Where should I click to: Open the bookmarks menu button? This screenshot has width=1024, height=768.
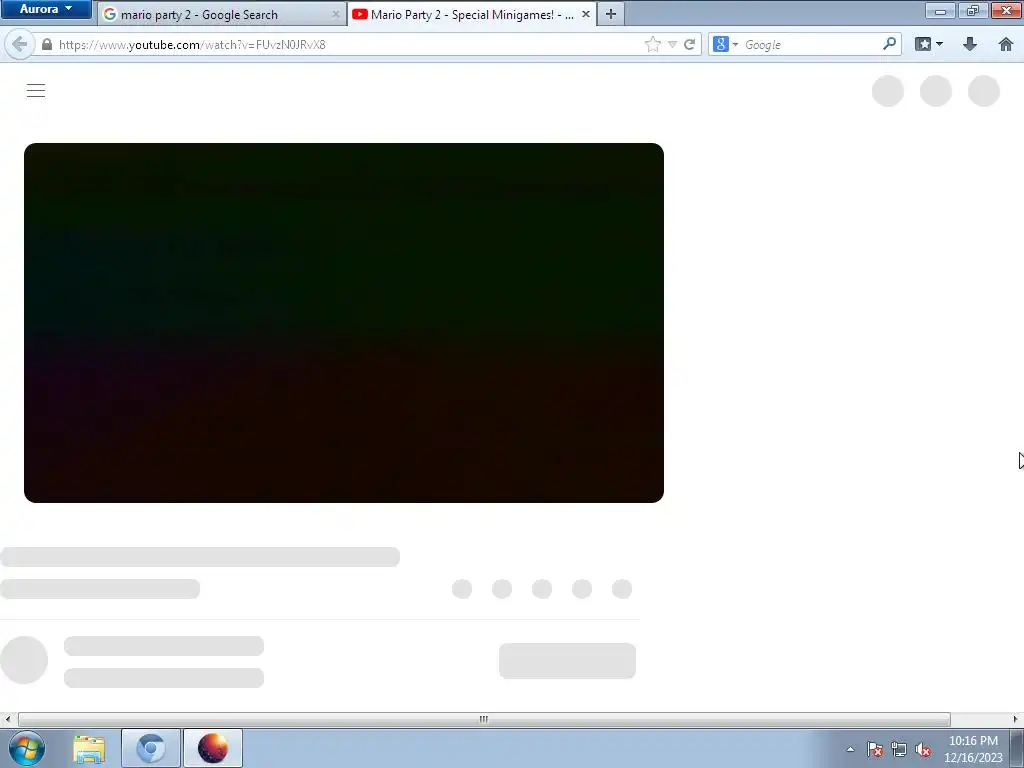(x=929, y=44)
